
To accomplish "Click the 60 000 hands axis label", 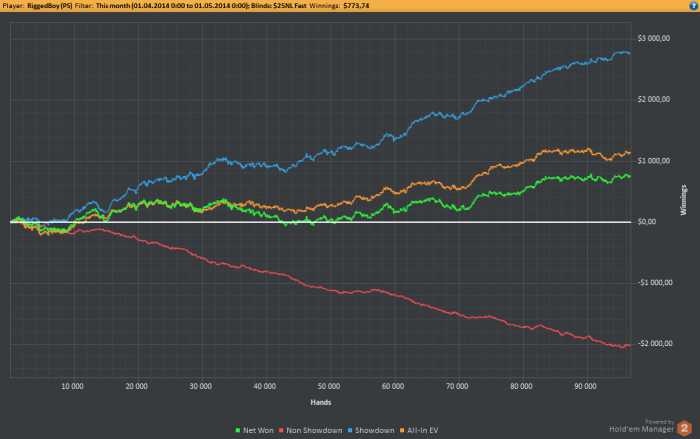I will [x=393, y=386].
